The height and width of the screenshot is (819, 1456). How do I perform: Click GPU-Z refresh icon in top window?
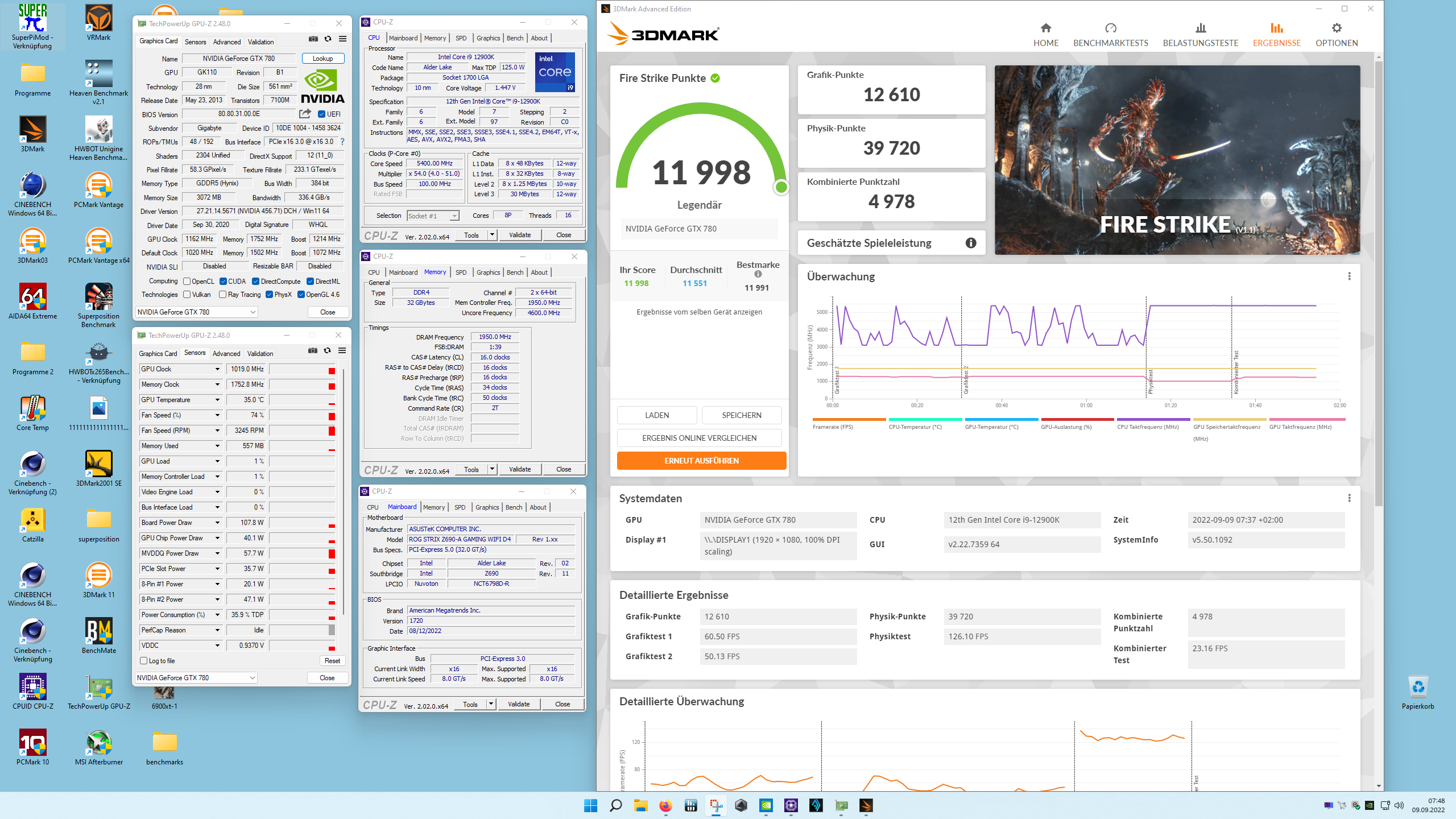pyautogui.click(x=328, y=39)
